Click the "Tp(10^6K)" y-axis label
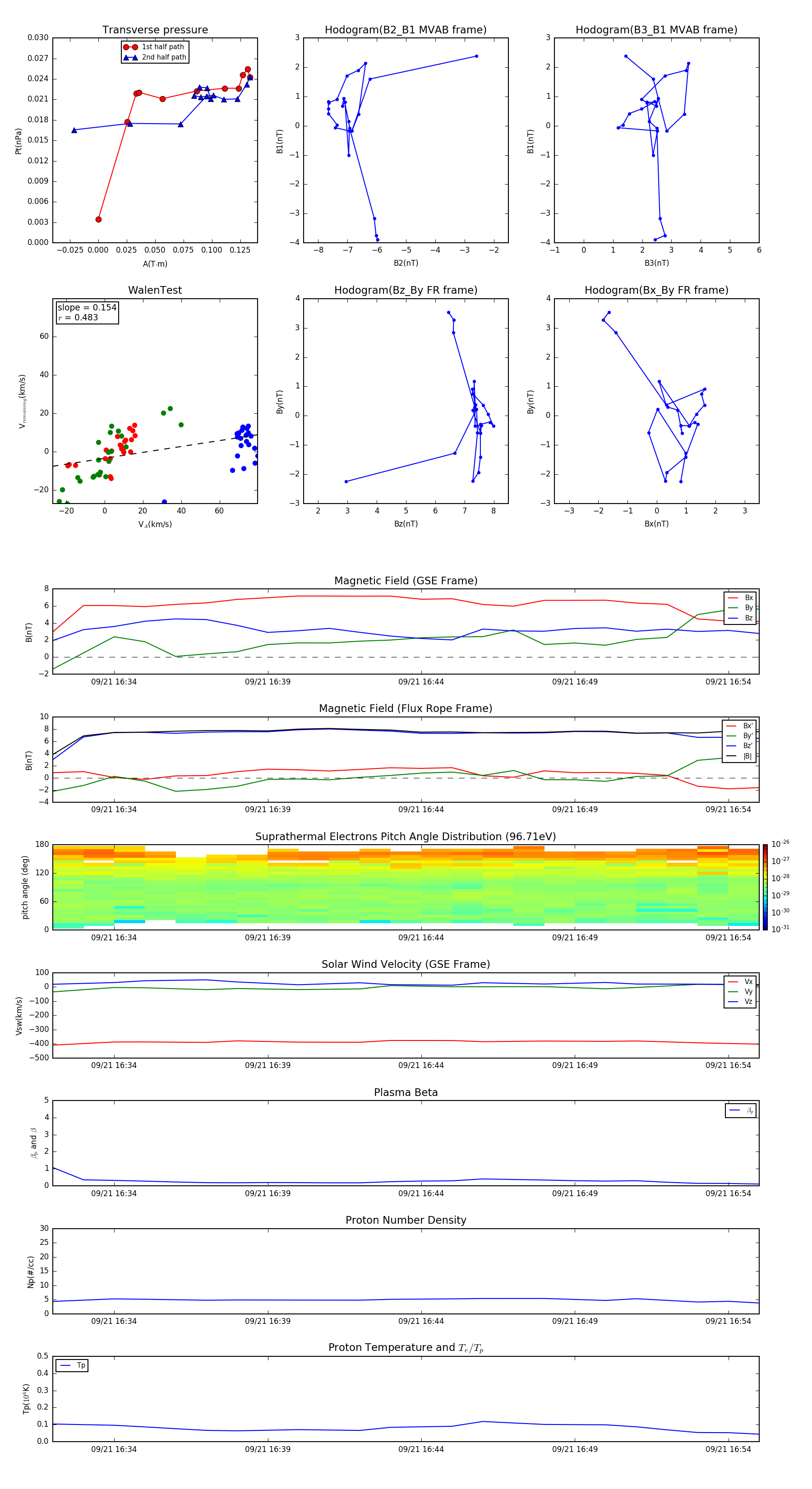The height and width of the screenshot is (1489, 812). [x=26, y=1399]
